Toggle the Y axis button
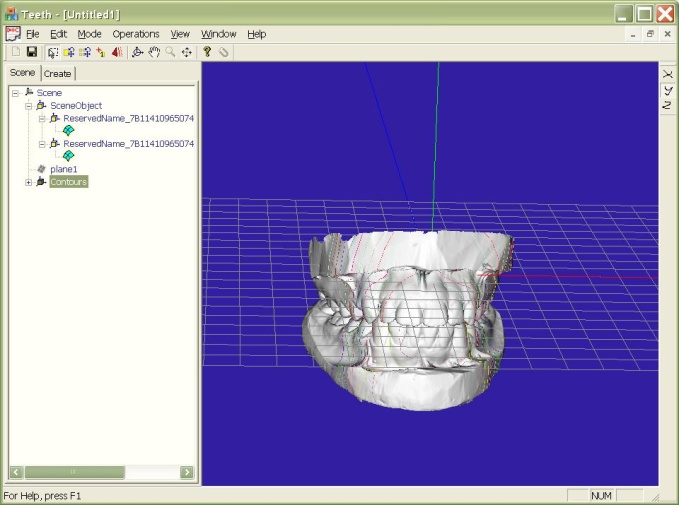 point(668,90)
